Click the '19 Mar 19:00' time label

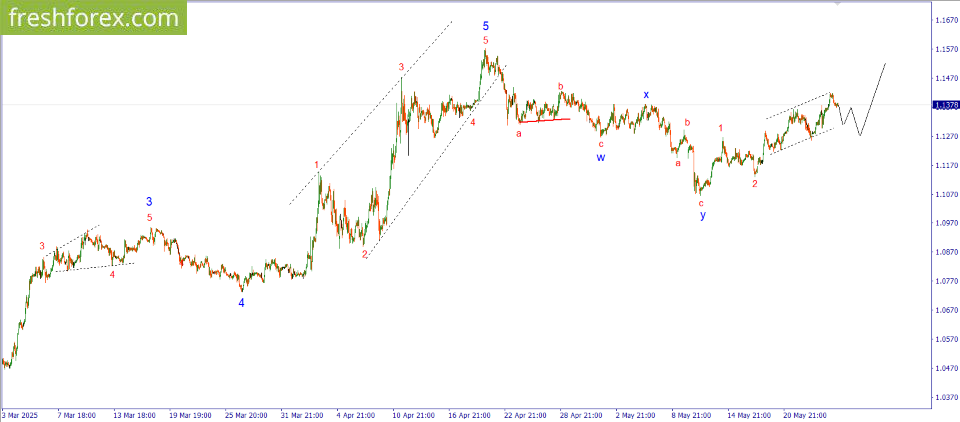pyautogui.click(x=189, y=415)
